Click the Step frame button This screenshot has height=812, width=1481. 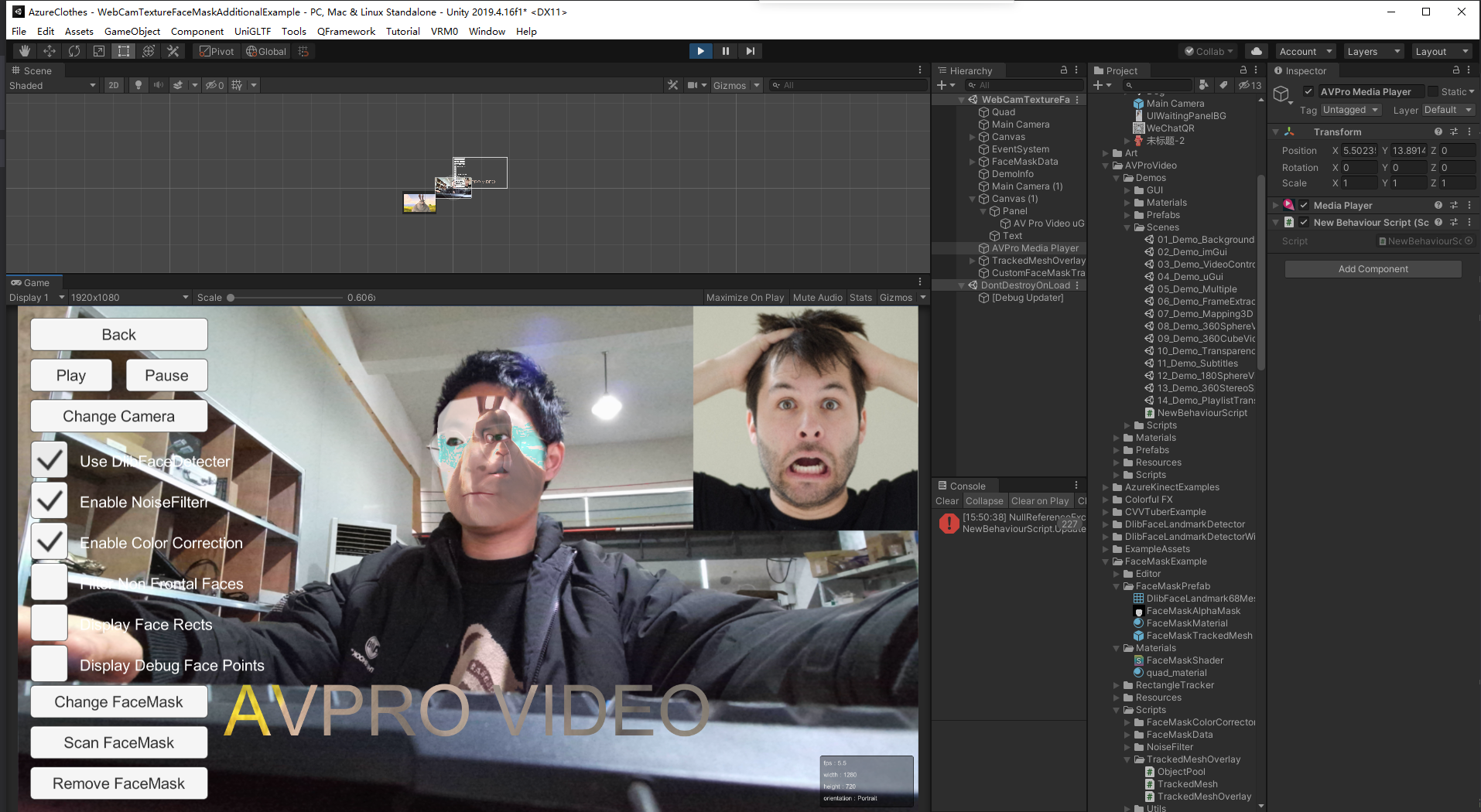tap(750, 51)
